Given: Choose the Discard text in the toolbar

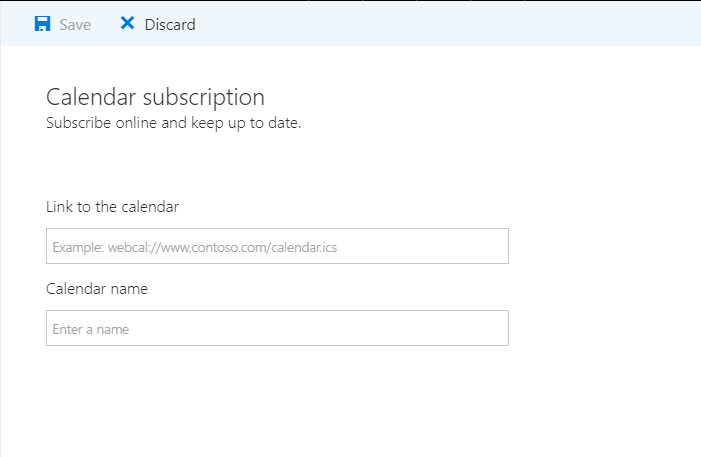Looking at the screenshot, I should pos(170,25).
